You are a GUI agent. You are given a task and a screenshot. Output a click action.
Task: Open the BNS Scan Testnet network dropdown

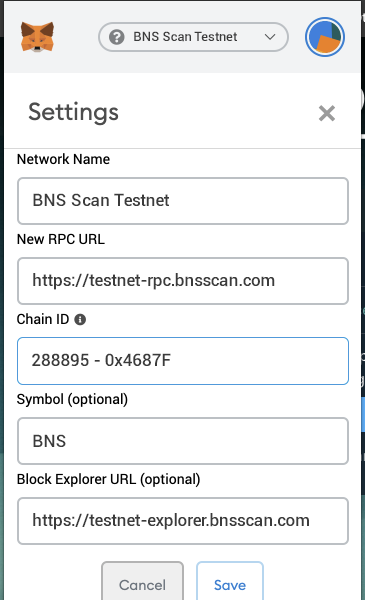(193, 37)
